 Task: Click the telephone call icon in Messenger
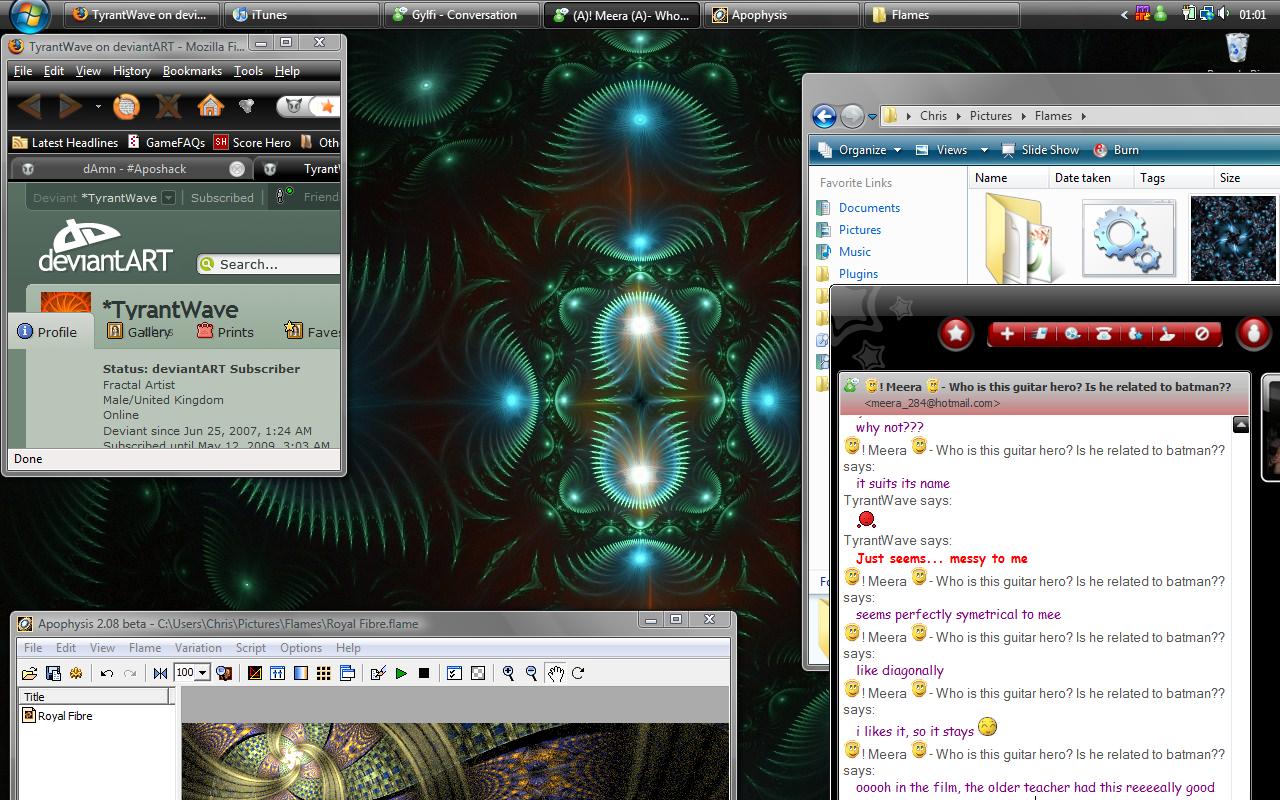click(1104, 334)
